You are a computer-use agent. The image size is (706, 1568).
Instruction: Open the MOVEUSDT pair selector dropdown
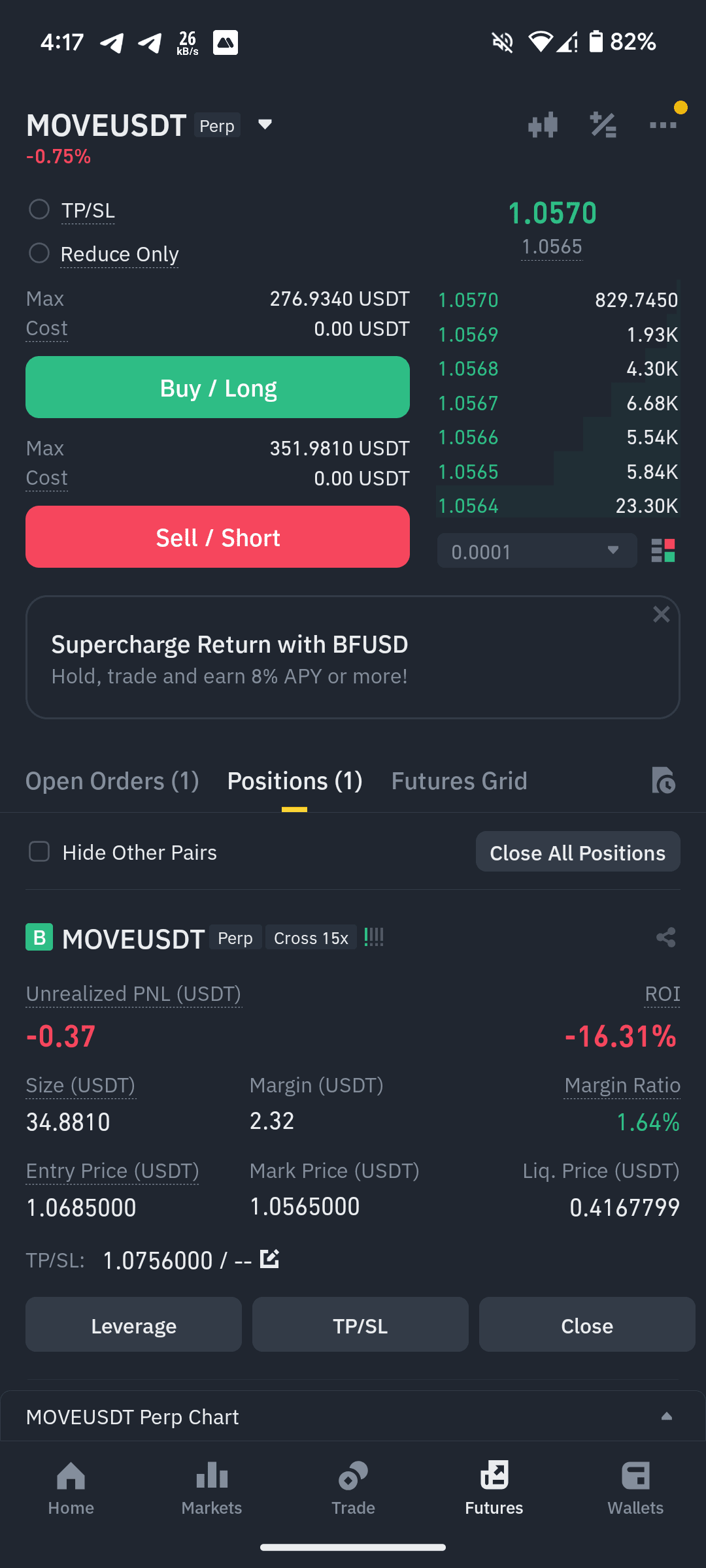265,125
